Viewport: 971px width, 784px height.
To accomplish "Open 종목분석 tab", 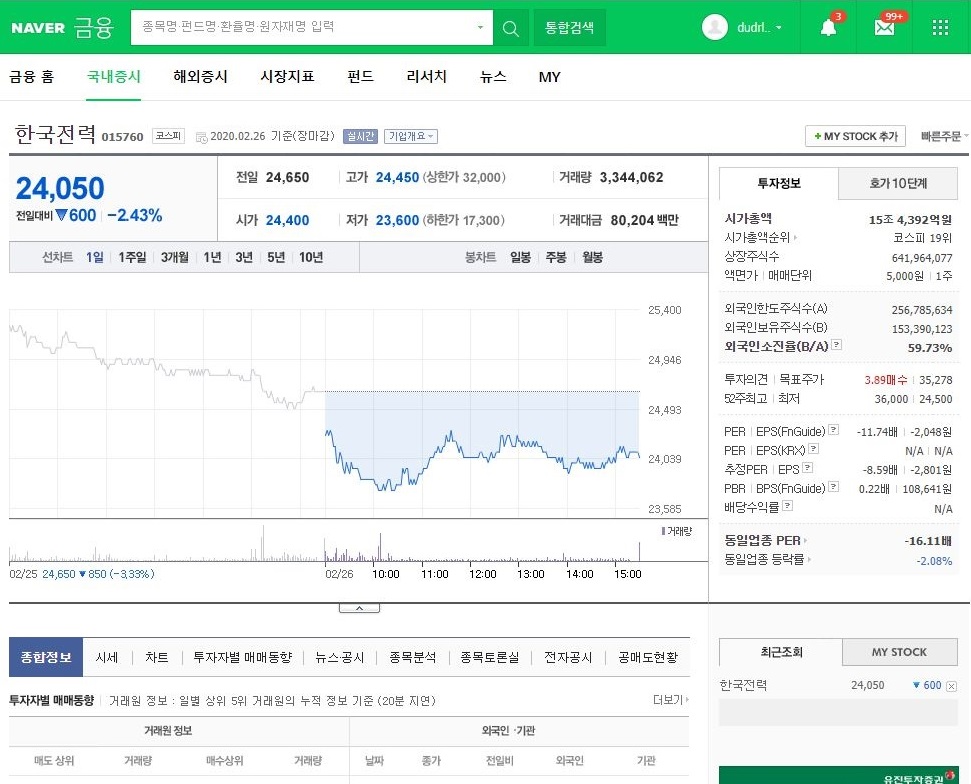I will [412, 658].
